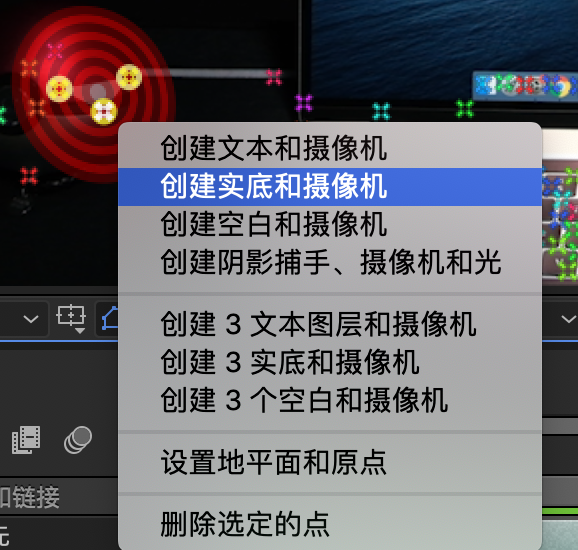Select the yellow track point in target center

[104, 112]
